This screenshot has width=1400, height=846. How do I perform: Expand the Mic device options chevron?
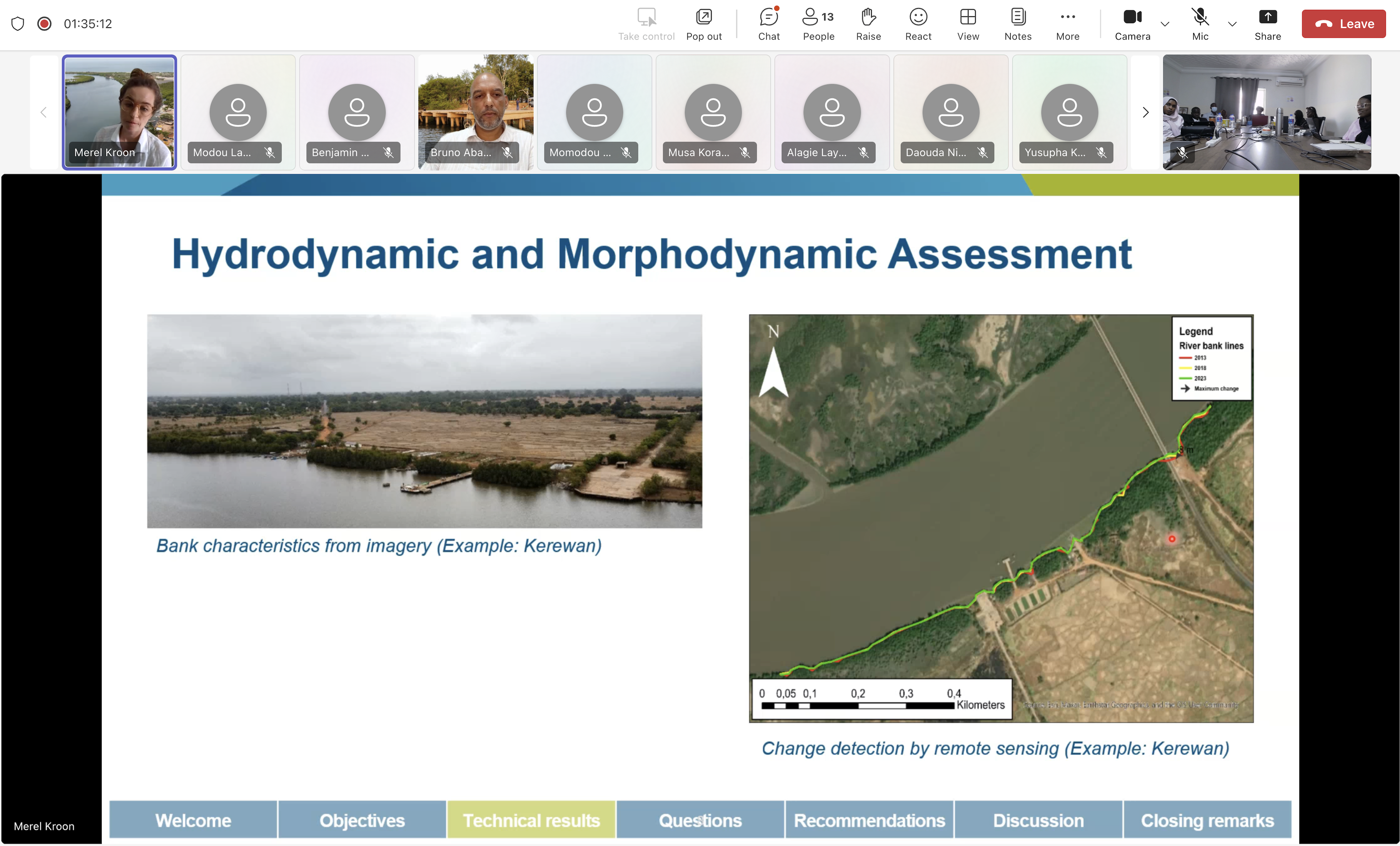pos(1232,24)
